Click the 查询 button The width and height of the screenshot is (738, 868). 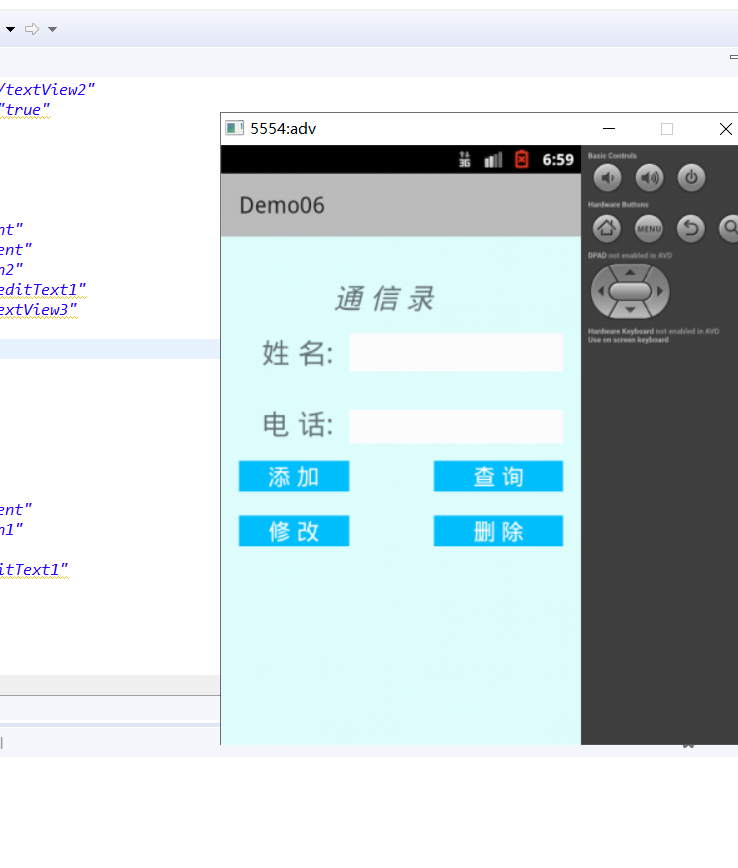click(x=498, y=476)
